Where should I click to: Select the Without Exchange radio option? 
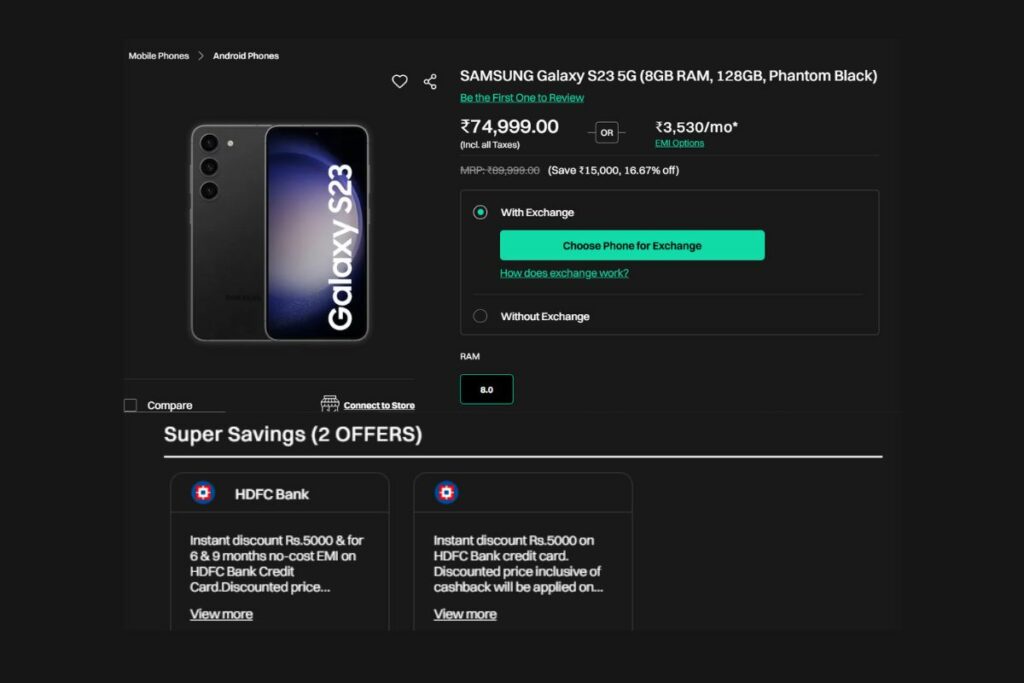pos(480,316)
